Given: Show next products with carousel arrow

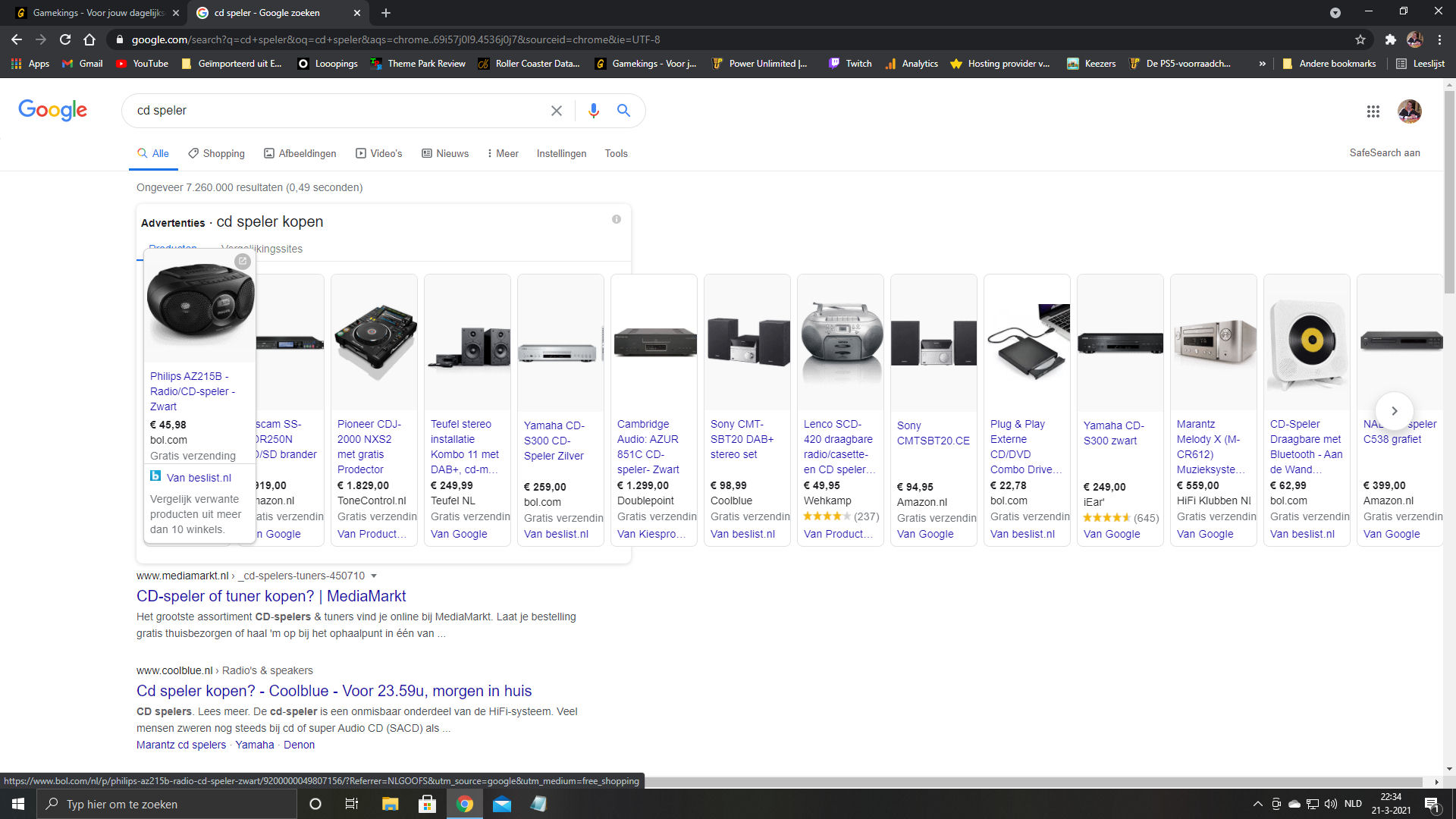Looking at the screenshot, I should coord(1394,410).
